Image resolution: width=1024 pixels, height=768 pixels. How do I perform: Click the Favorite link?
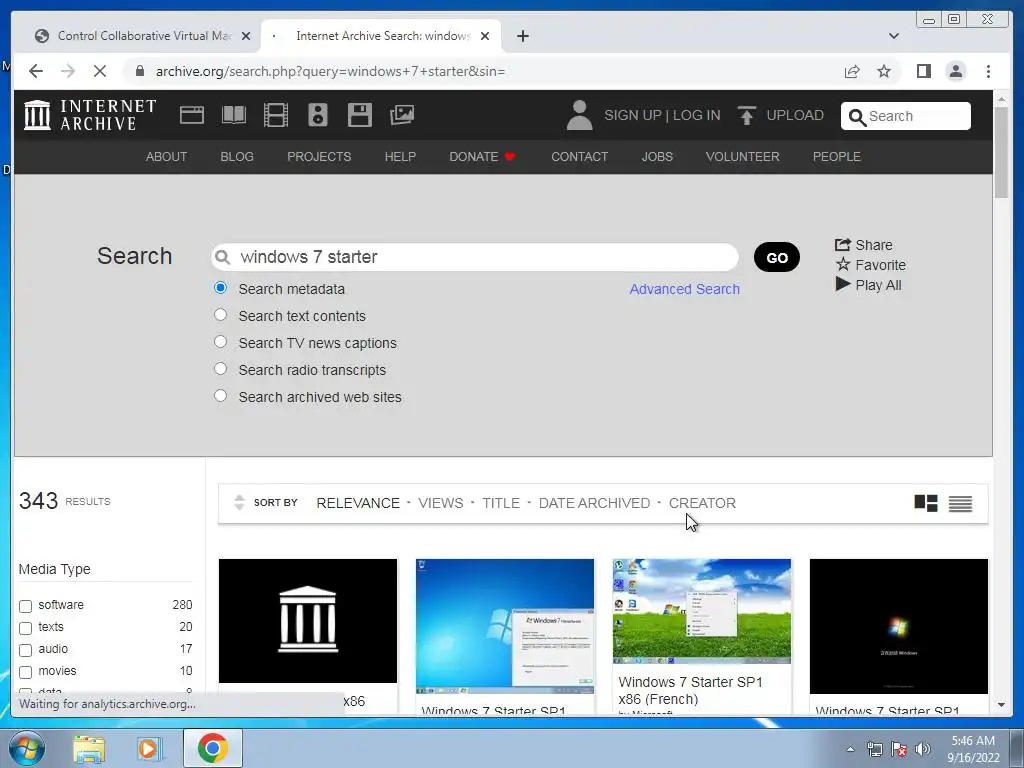pyautogui.click(x=871, y=264)
